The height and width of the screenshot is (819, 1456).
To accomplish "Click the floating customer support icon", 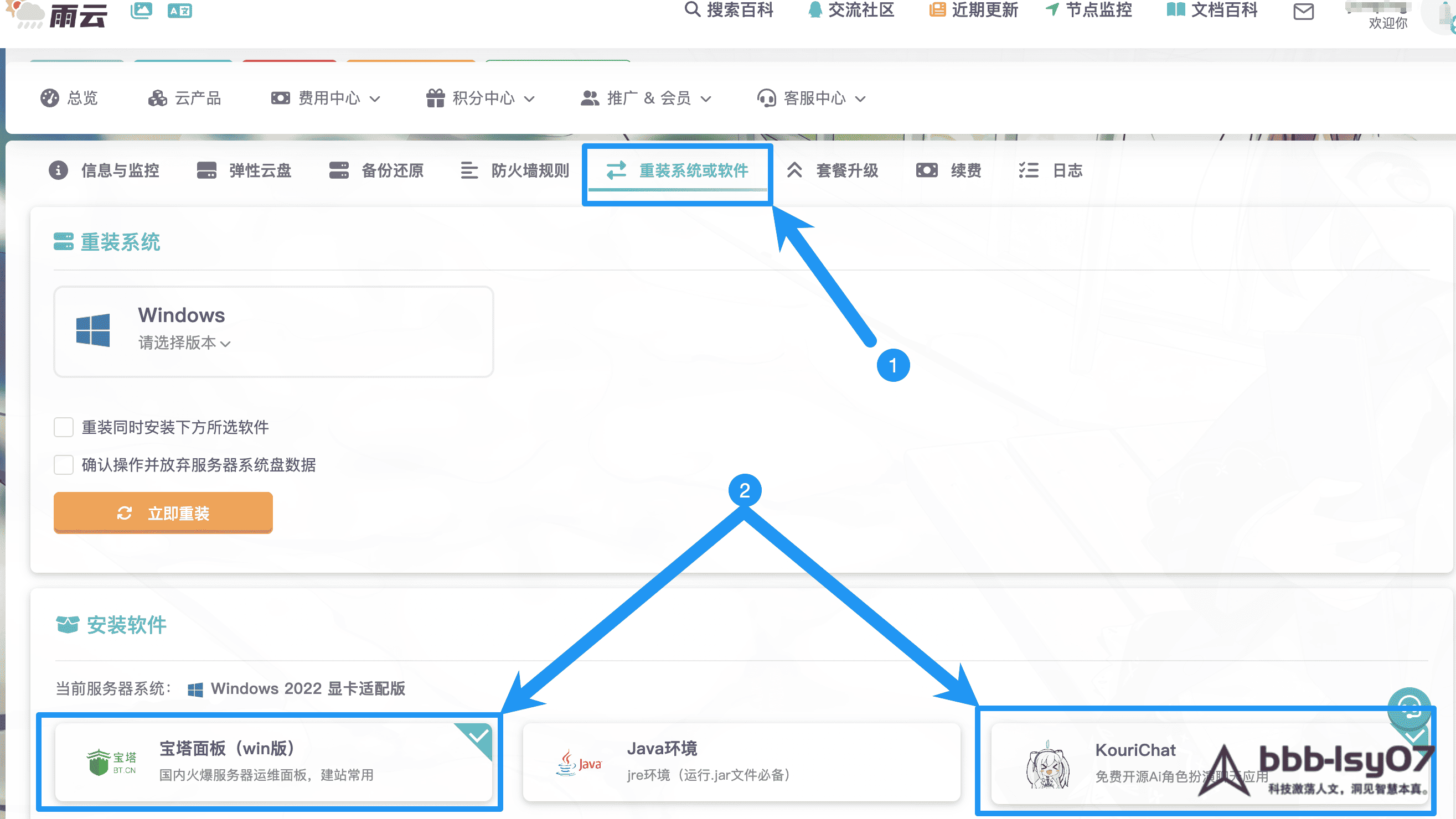I will (x=1408, y=708).
